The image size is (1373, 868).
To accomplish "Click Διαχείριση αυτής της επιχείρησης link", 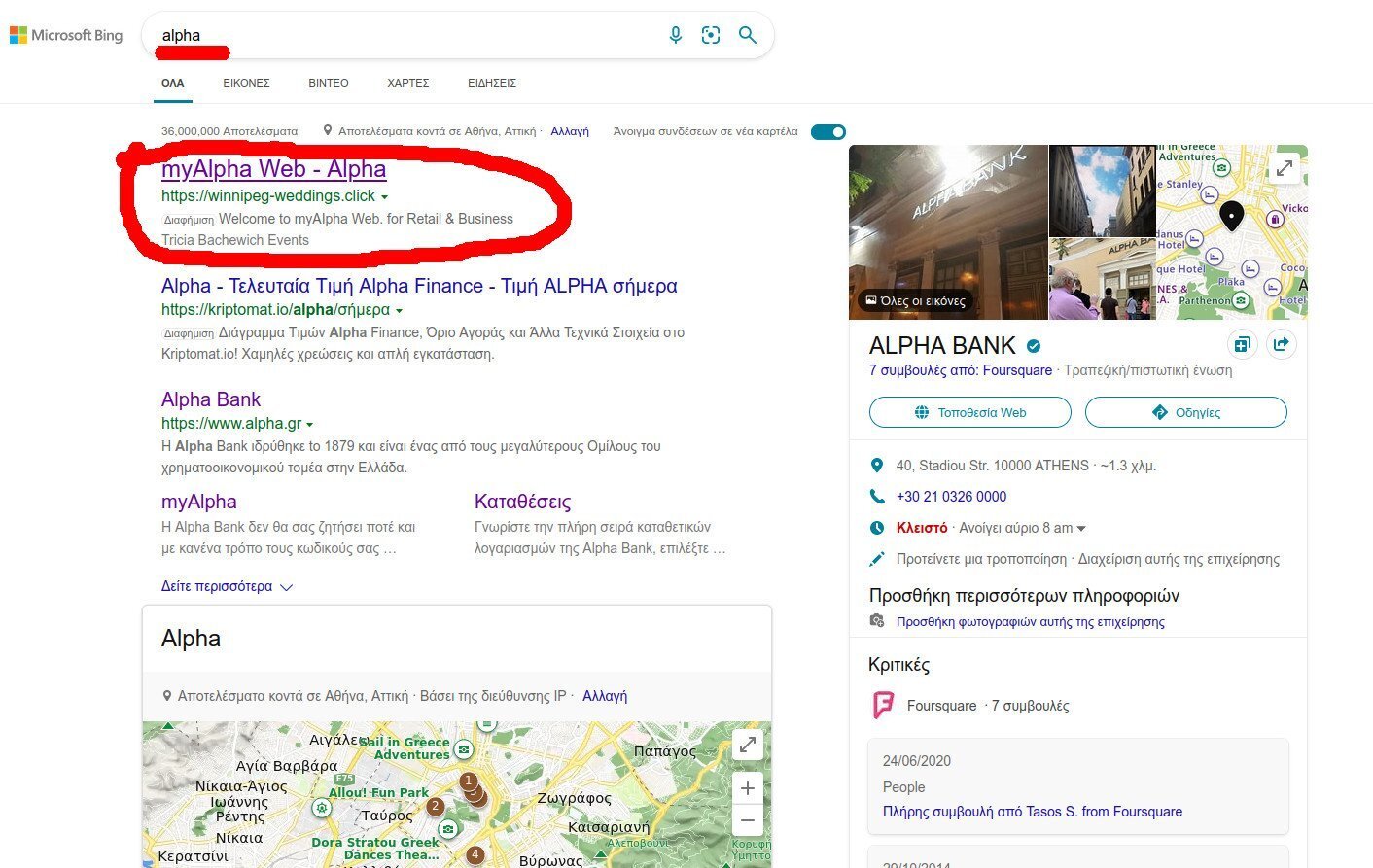I will [1179, 559].
